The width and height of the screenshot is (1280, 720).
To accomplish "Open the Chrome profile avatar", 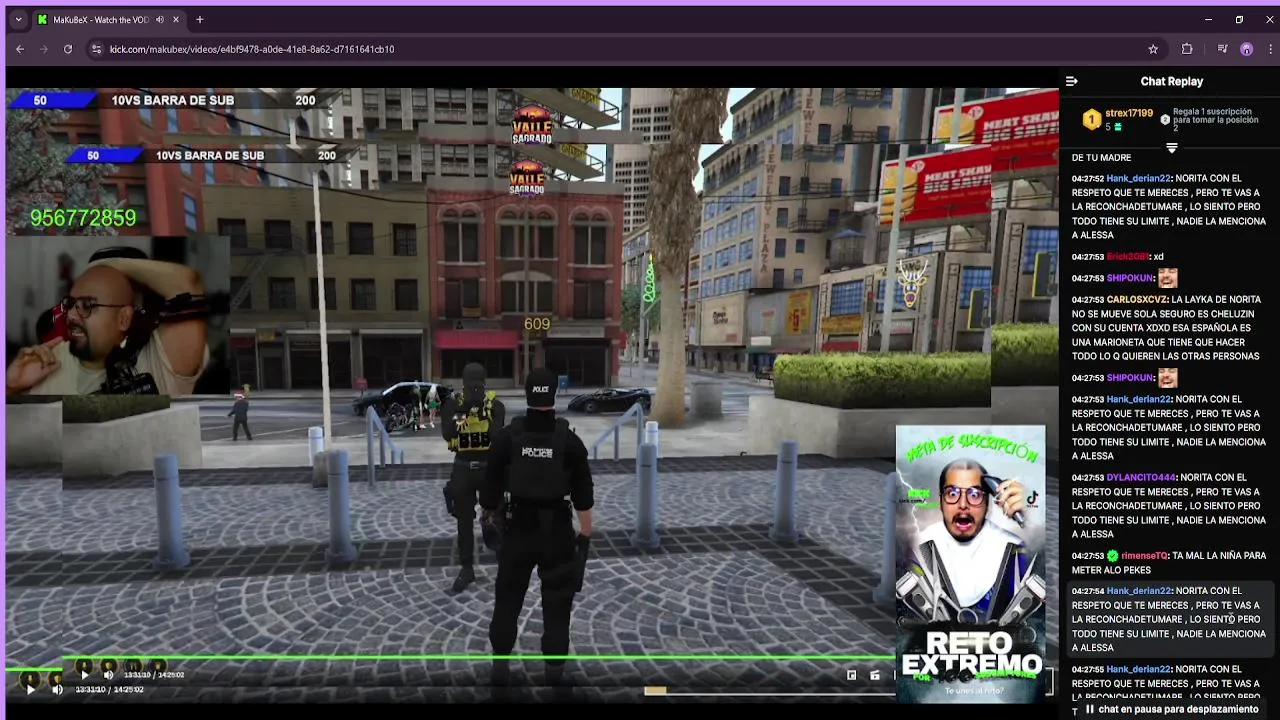I will pyautogui.click(x=1246, y=49).
